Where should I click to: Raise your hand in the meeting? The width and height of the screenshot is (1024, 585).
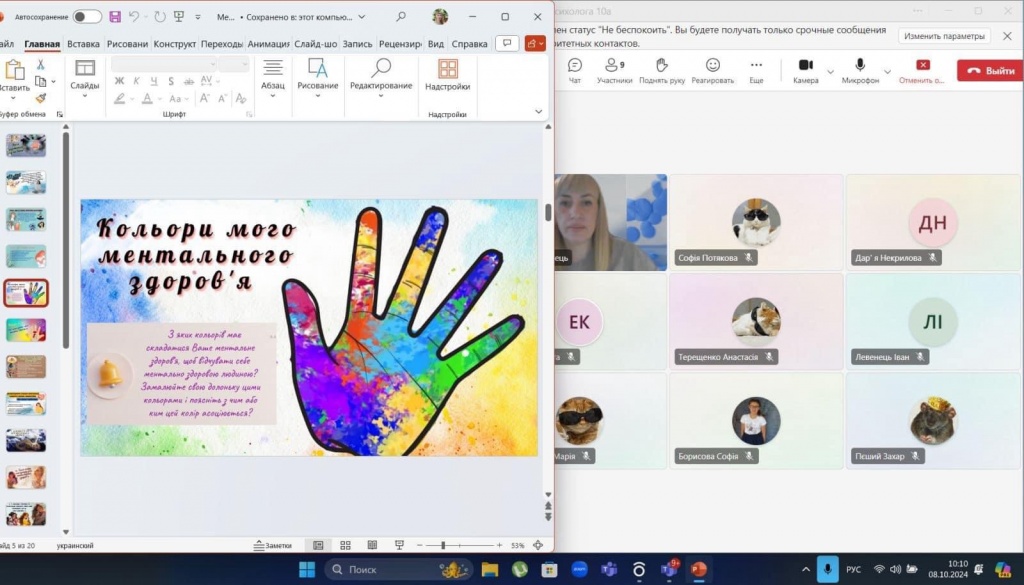660,70
